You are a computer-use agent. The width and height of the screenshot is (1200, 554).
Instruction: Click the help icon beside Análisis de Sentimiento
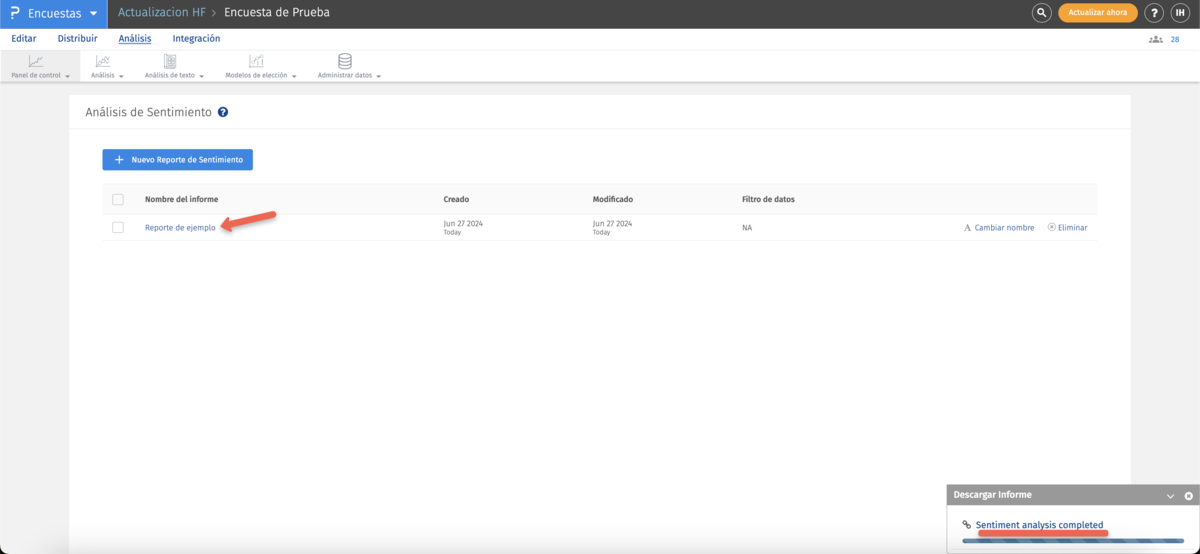223,112
